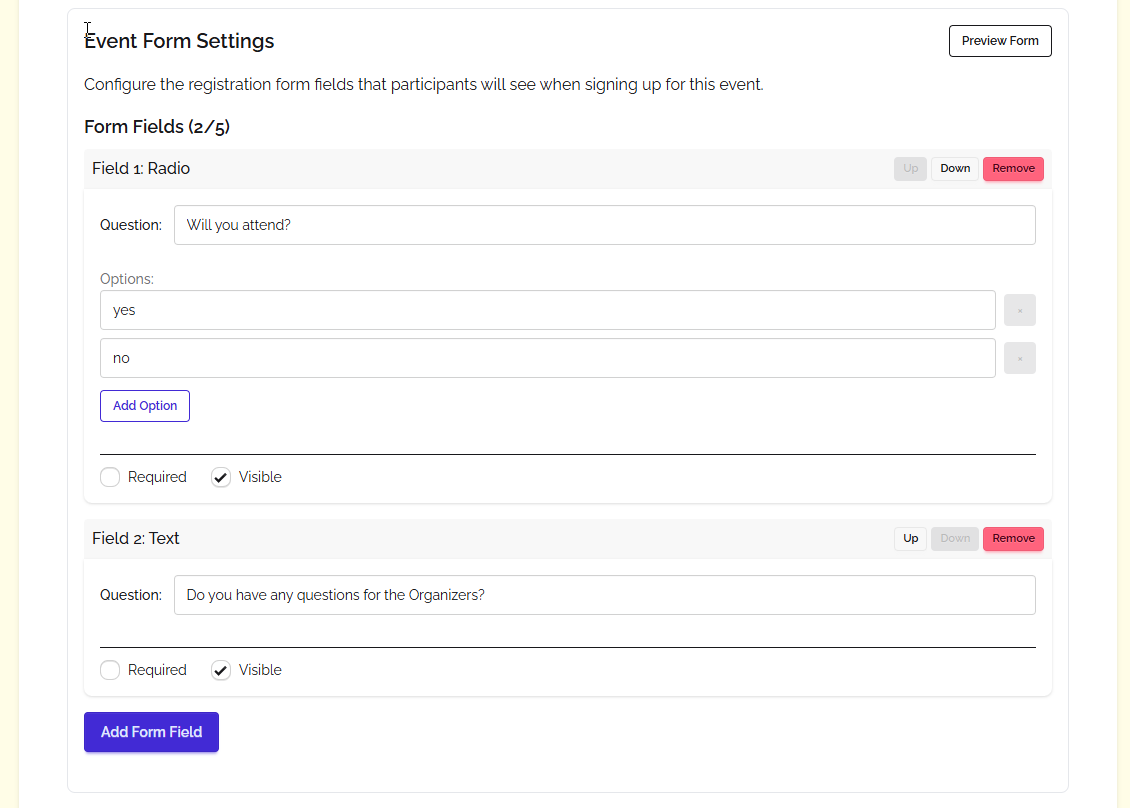Click the Remove button on Field 1: Radio
The image size is (1130, 808).
(x=1012, y=168)
